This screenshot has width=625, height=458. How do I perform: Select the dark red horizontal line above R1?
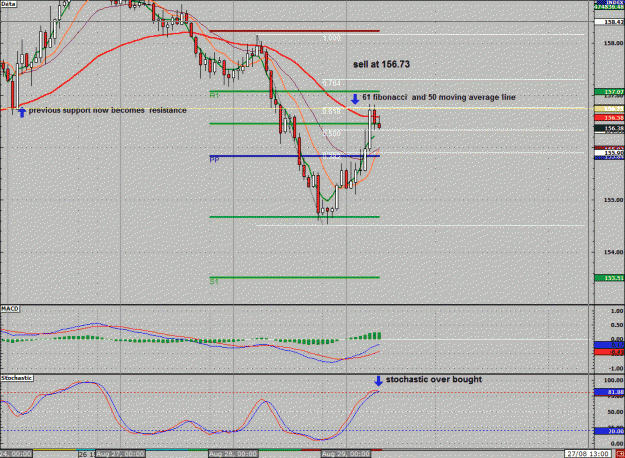pos(295,31)
